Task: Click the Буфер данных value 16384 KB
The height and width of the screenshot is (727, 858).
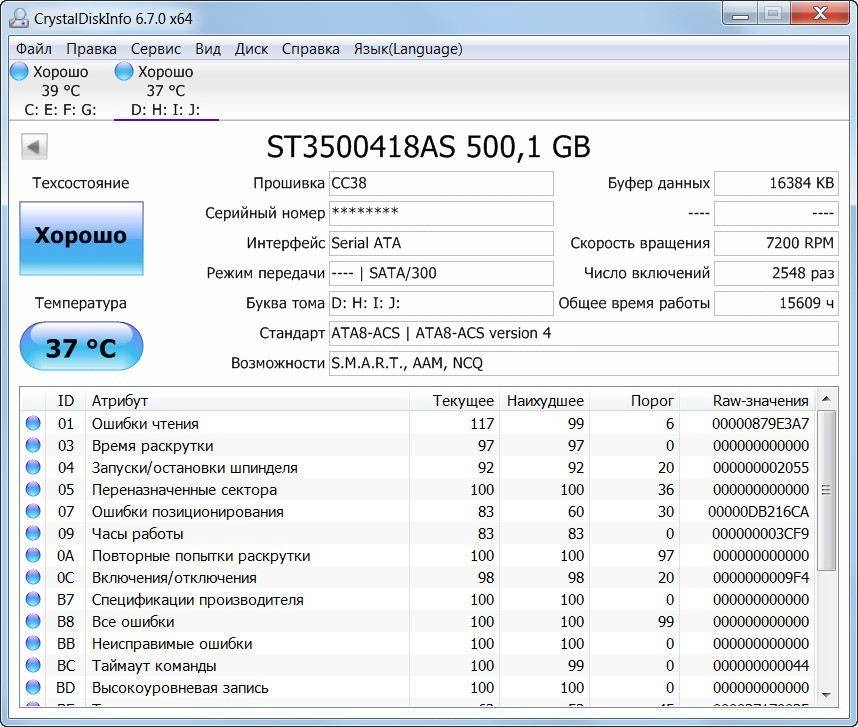Action: click(x=776, y=183)
